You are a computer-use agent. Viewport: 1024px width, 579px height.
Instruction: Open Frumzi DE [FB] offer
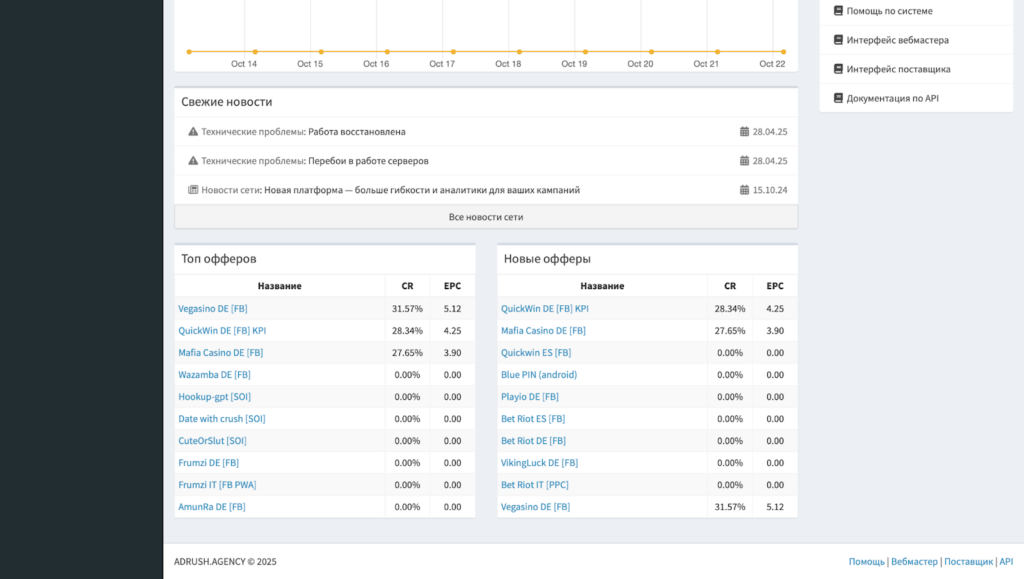pyautogui.click(x=208, y=463)
